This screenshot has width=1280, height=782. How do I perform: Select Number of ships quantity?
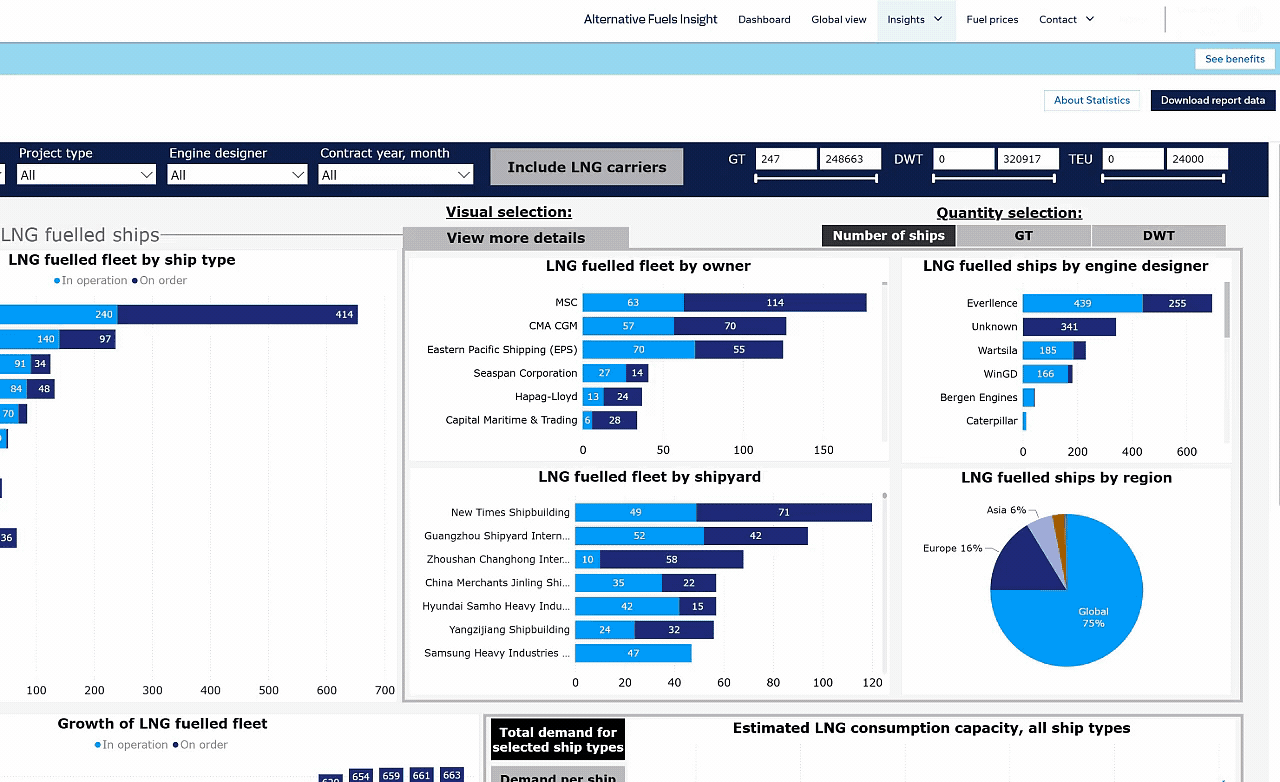point(889,236)
